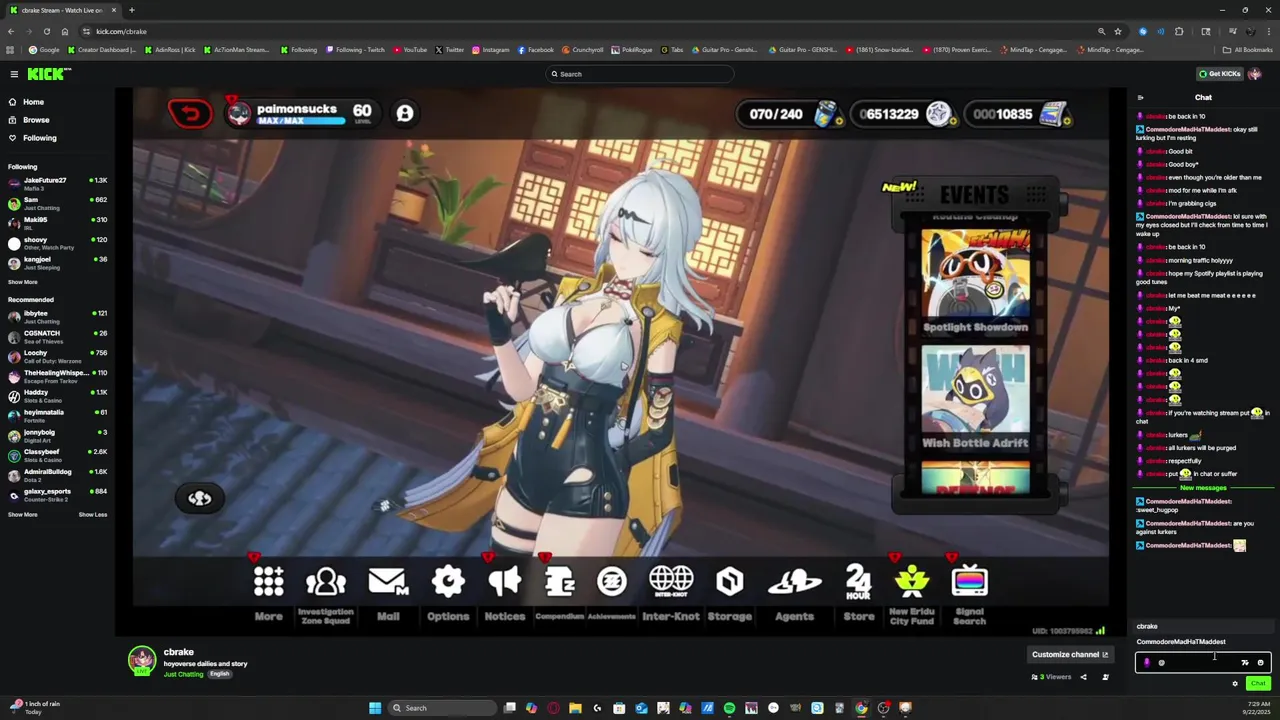This screenshot has width=1280, height=720.
Task: Open All Bookmarks folder
Action: tap(1247, 49)
